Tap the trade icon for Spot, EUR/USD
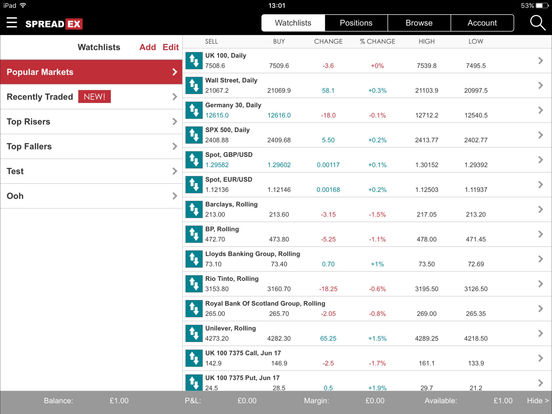The height and width of the screenshot is (414, 552). [x=194, y=184]
